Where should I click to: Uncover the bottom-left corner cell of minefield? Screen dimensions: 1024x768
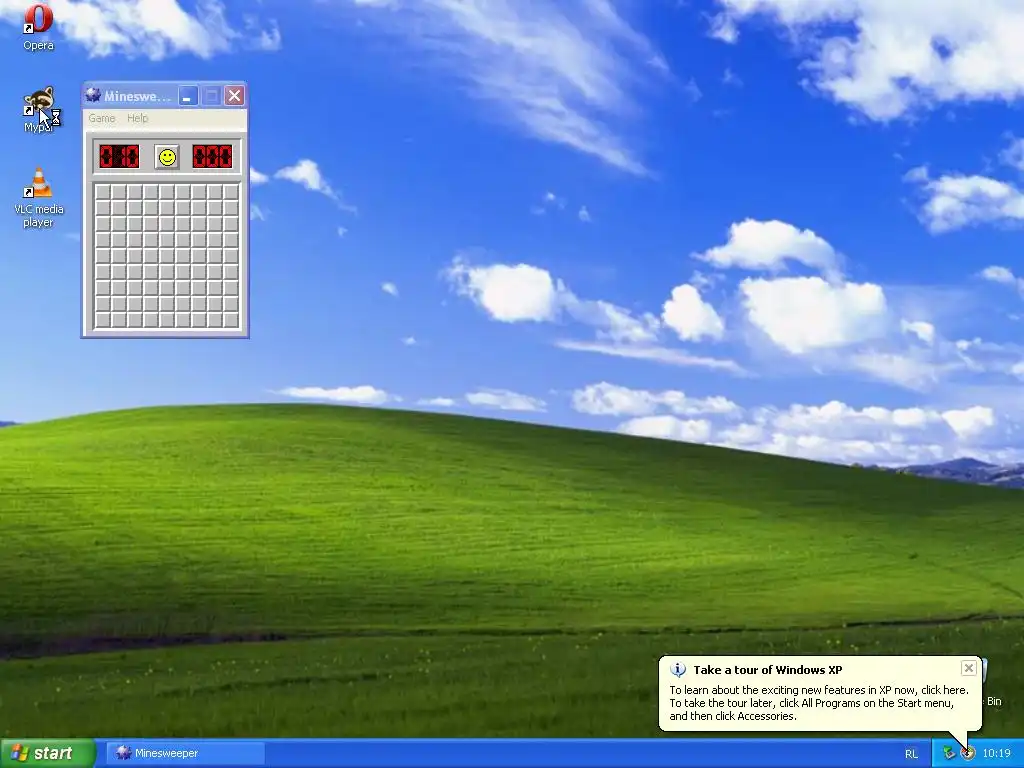click(103, 320)
